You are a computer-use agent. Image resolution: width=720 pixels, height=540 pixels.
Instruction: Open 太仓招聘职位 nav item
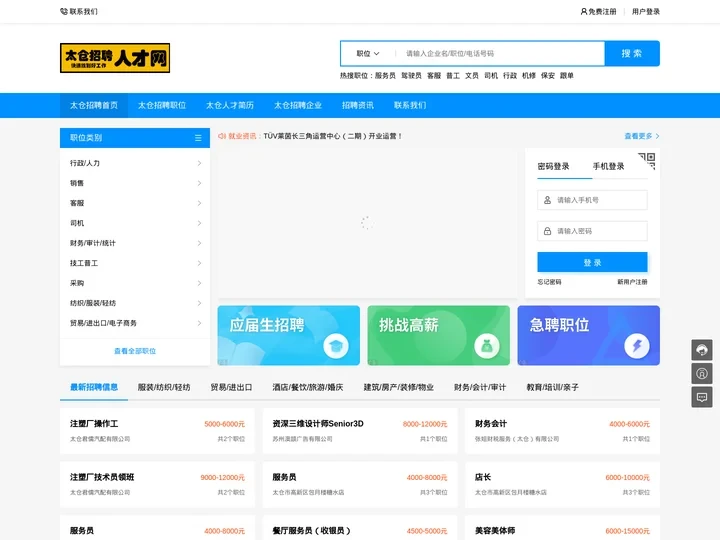pyautogui.click(x=162, y=105)
